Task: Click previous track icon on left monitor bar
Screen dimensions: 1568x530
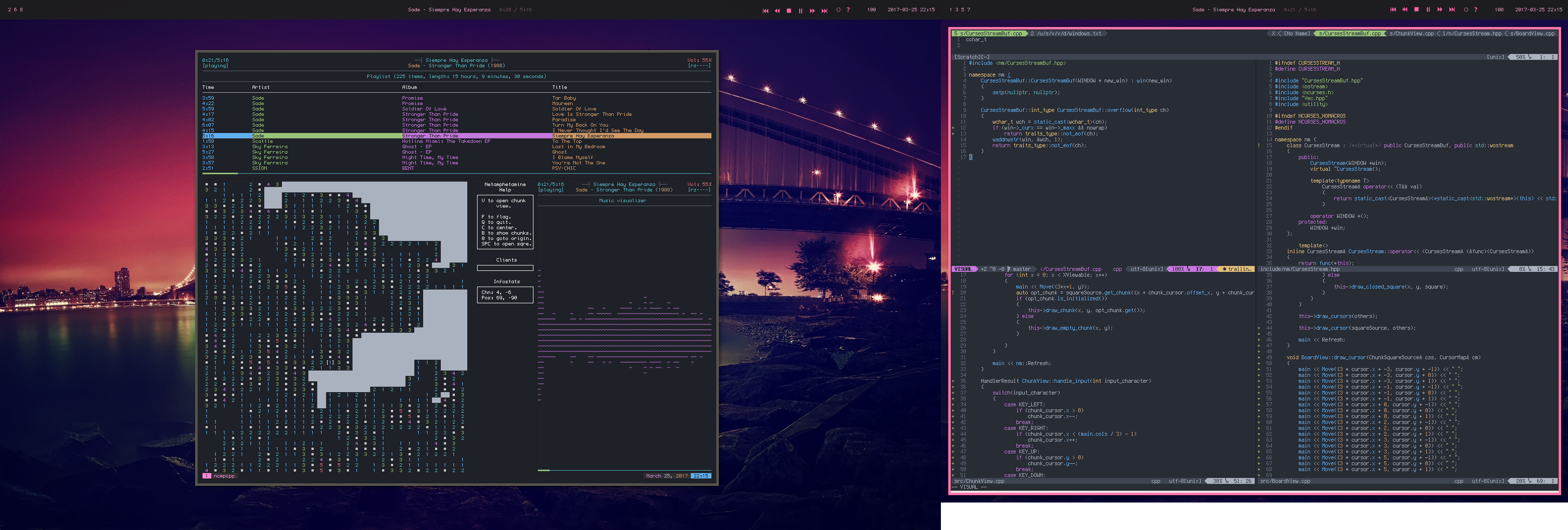Action: click(x=765, y=10)
